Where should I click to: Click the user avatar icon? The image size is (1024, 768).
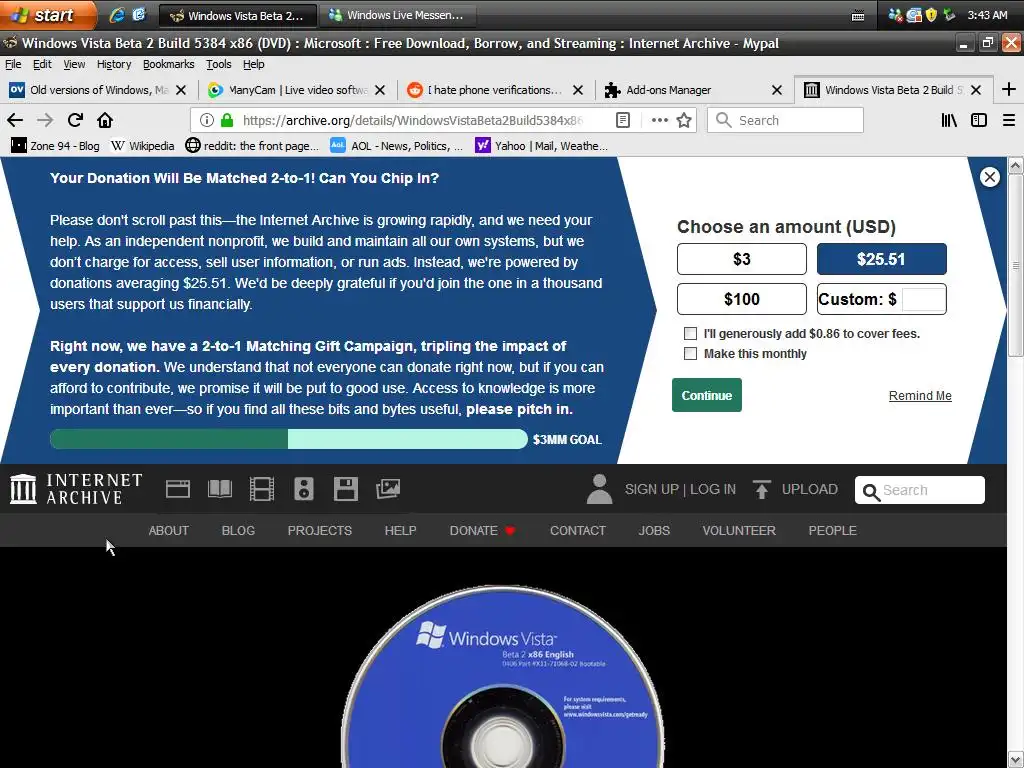click(599, 489)
